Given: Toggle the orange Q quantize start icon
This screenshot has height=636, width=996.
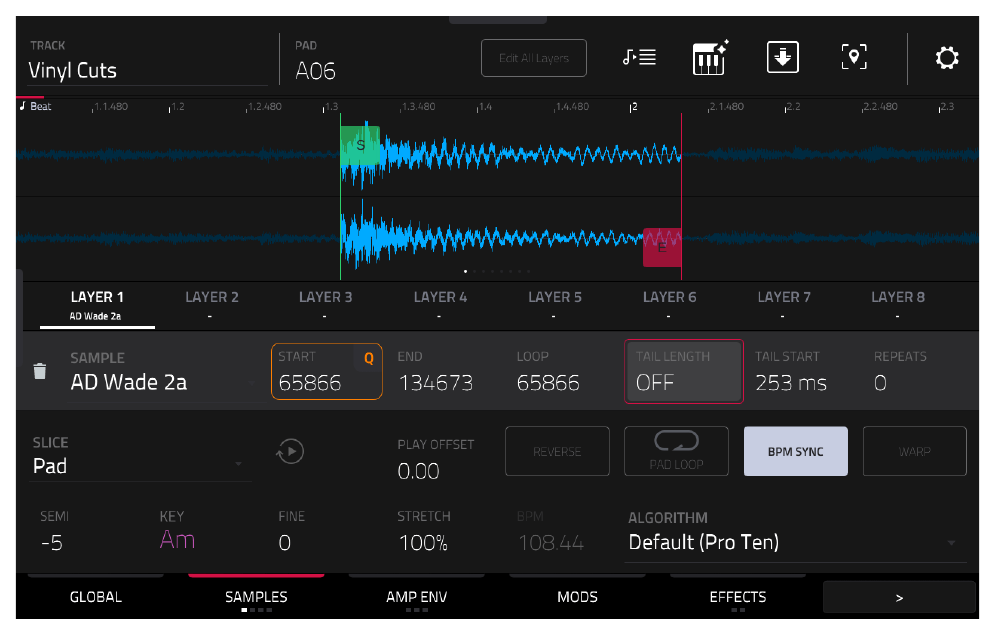Looking at the screenshot, I should 368,358.
